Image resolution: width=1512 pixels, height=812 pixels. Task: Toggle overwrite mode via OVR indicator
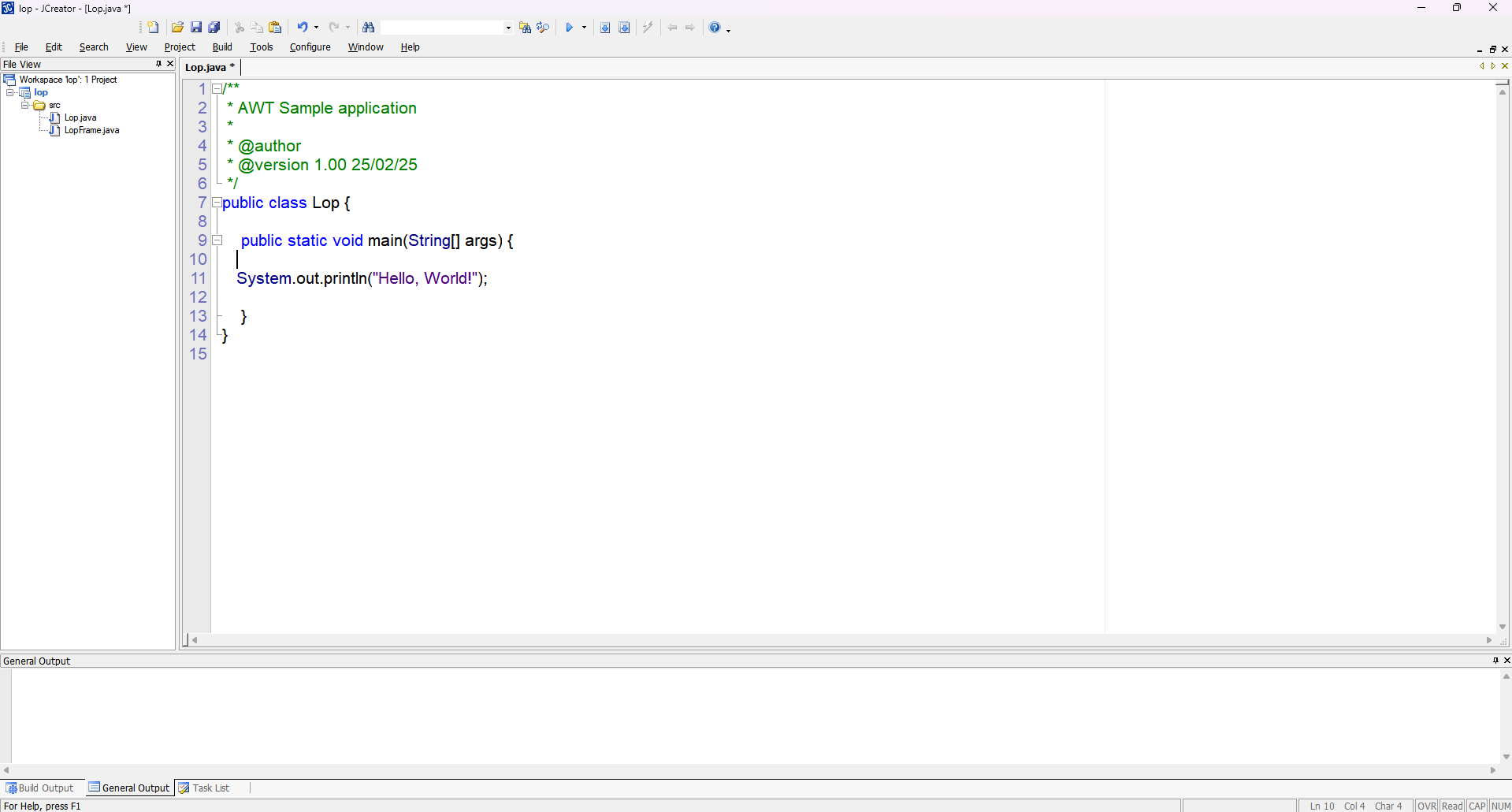click(1426, 805)
